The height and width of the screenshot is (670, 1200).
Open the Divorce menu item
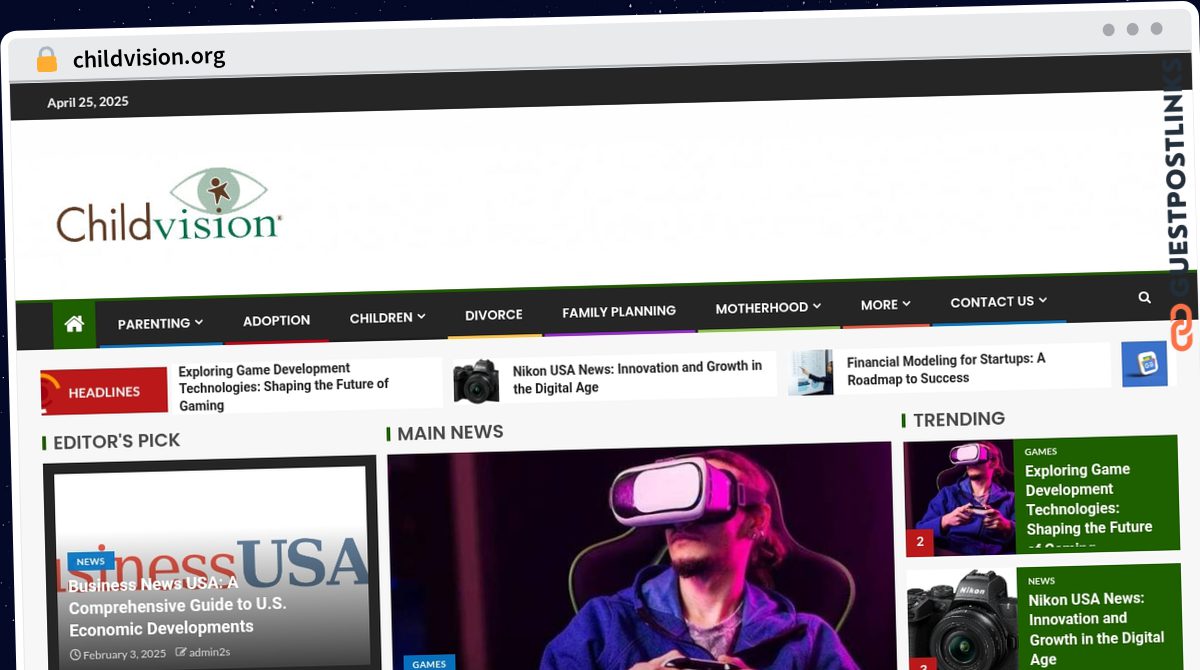click(494, 314)
